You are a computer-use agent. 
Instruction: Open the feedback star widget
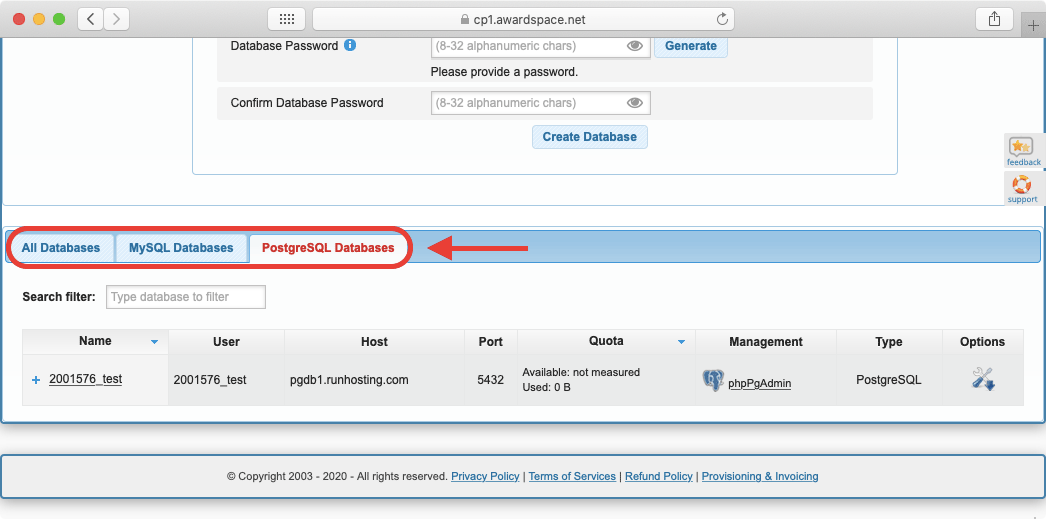click(x=1023, y=151)
